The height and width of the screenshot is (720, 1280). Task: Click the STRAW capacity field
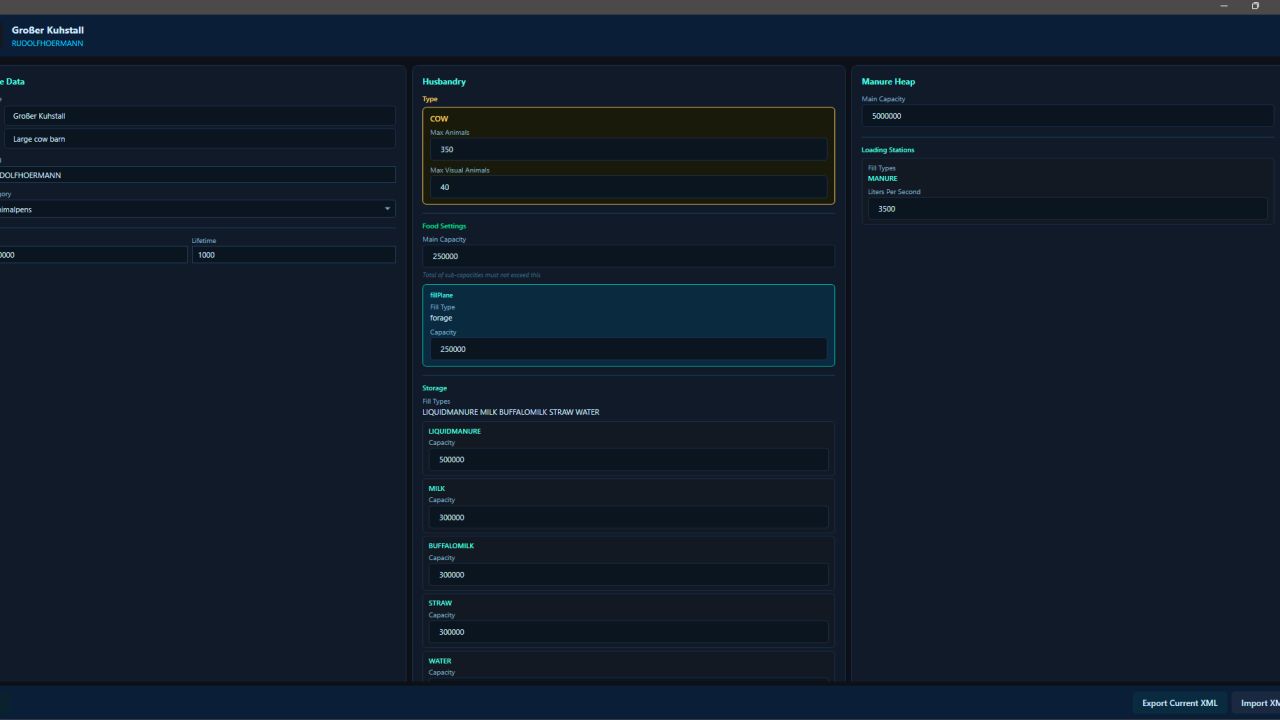628,631
